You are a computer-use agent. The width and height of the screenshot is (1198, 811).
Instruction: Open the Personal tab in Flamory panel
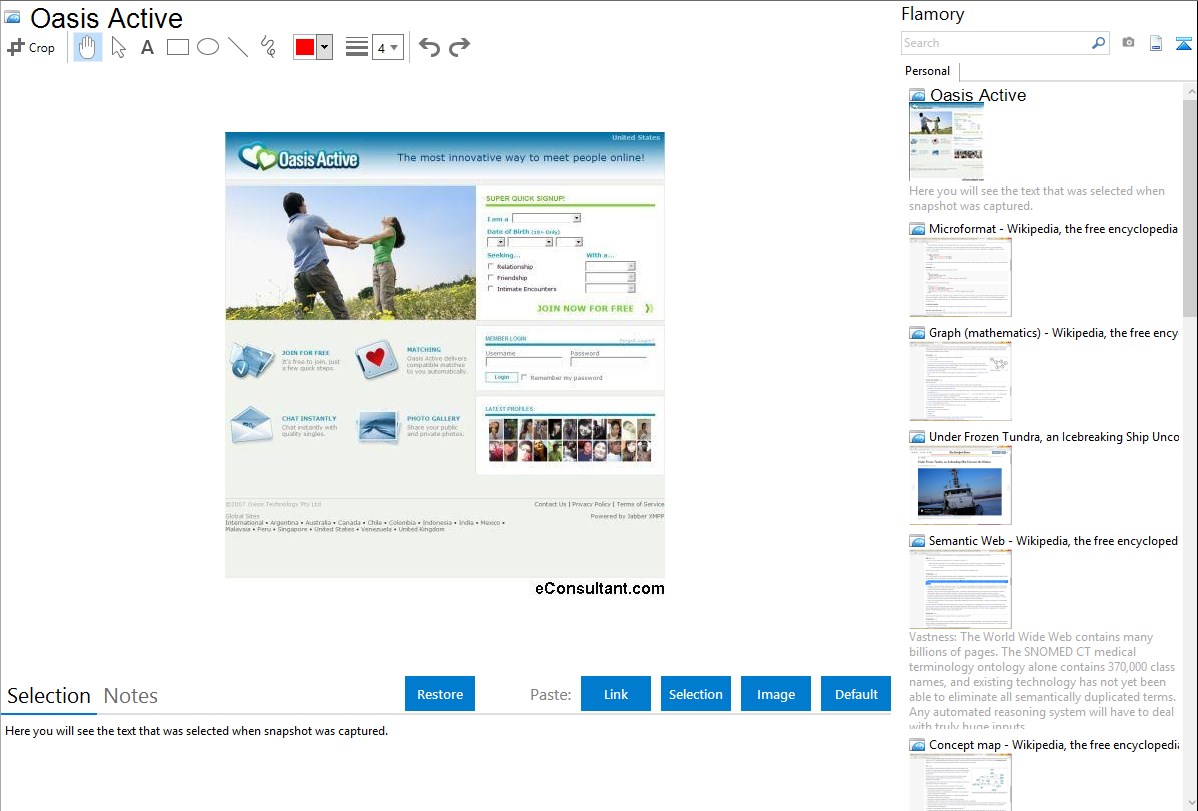928,71
